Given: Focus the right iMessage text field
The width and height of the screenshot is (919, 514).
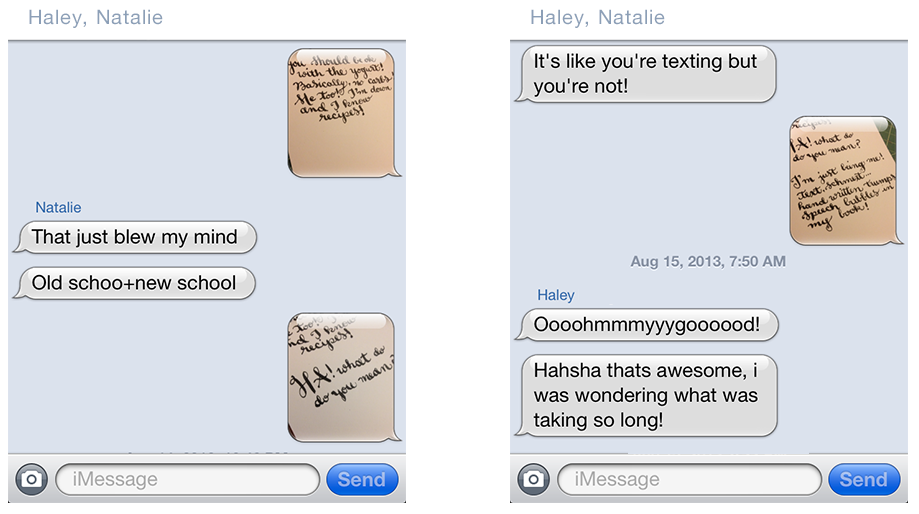Looking at the screenshot, I should coord(689,479).
